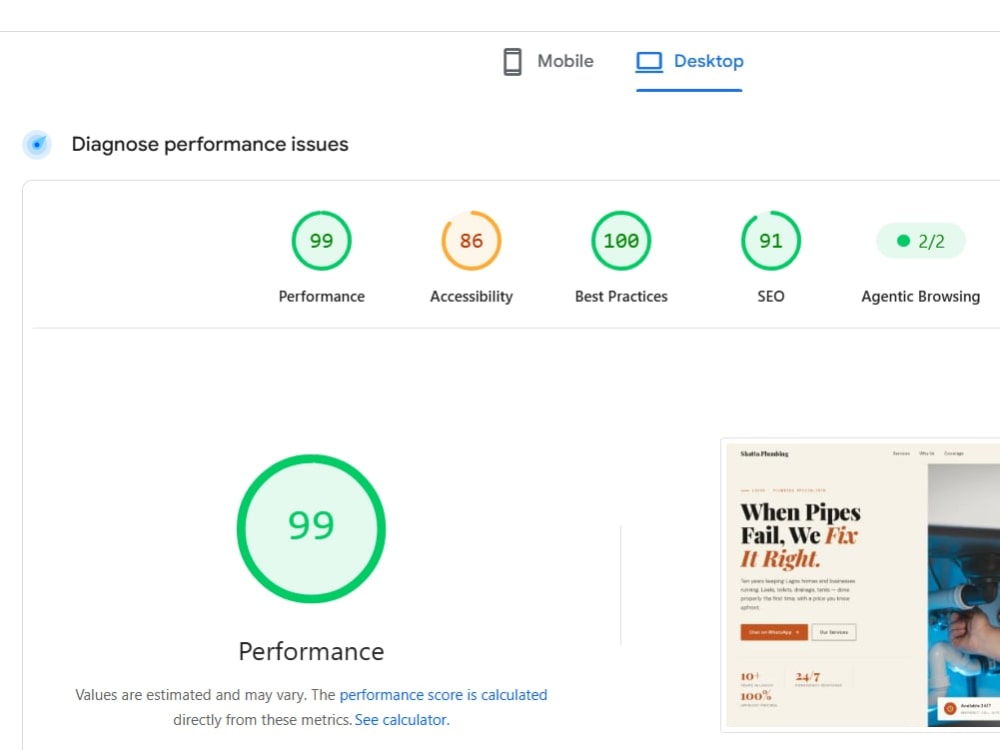1000x750 pixels.
Task: Switch to the Mobile tab
Action: pos(548,61)
